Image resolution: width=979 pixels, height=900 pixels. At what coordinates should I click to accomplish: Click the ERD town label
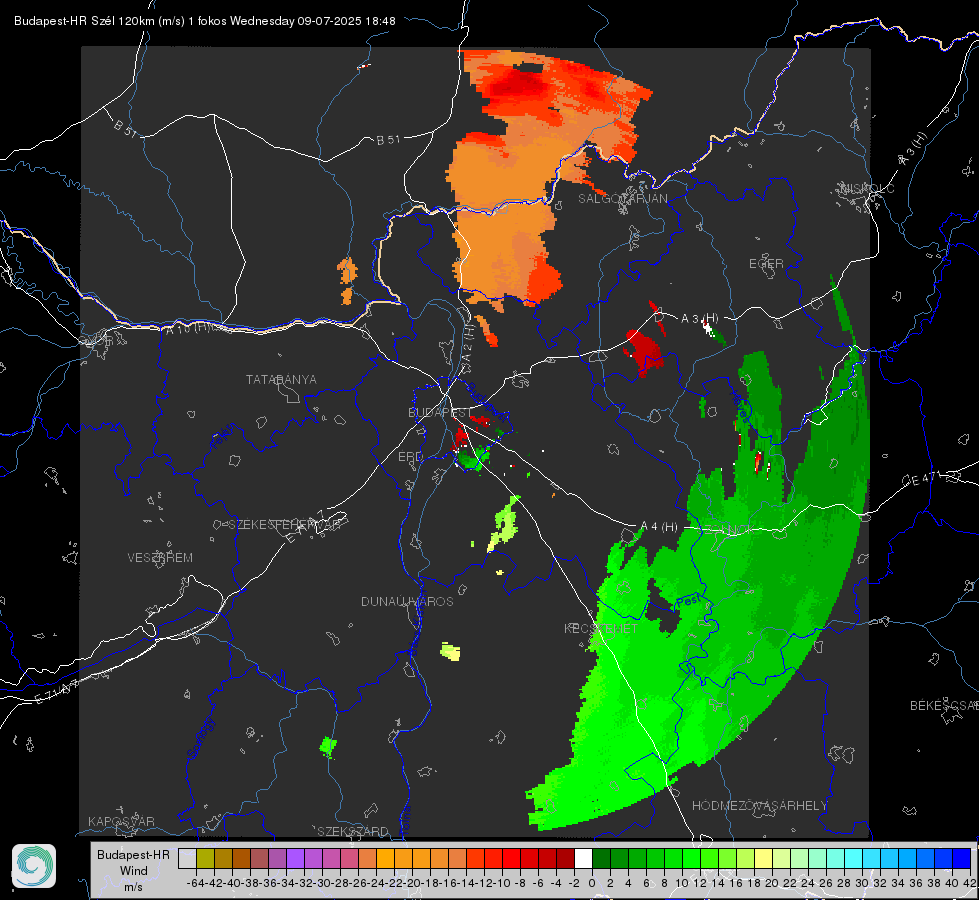click(410, 457)
